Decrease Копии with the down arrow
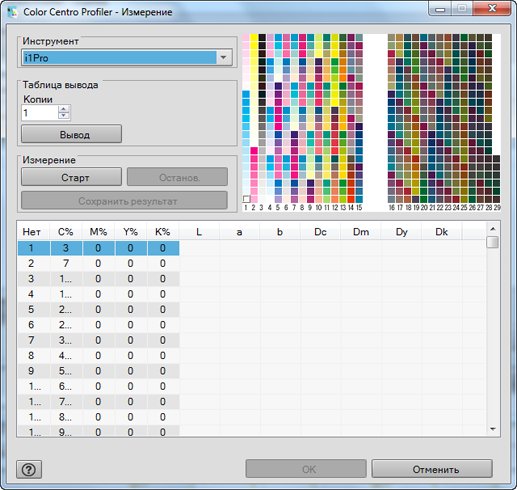 tap(63, 116)
